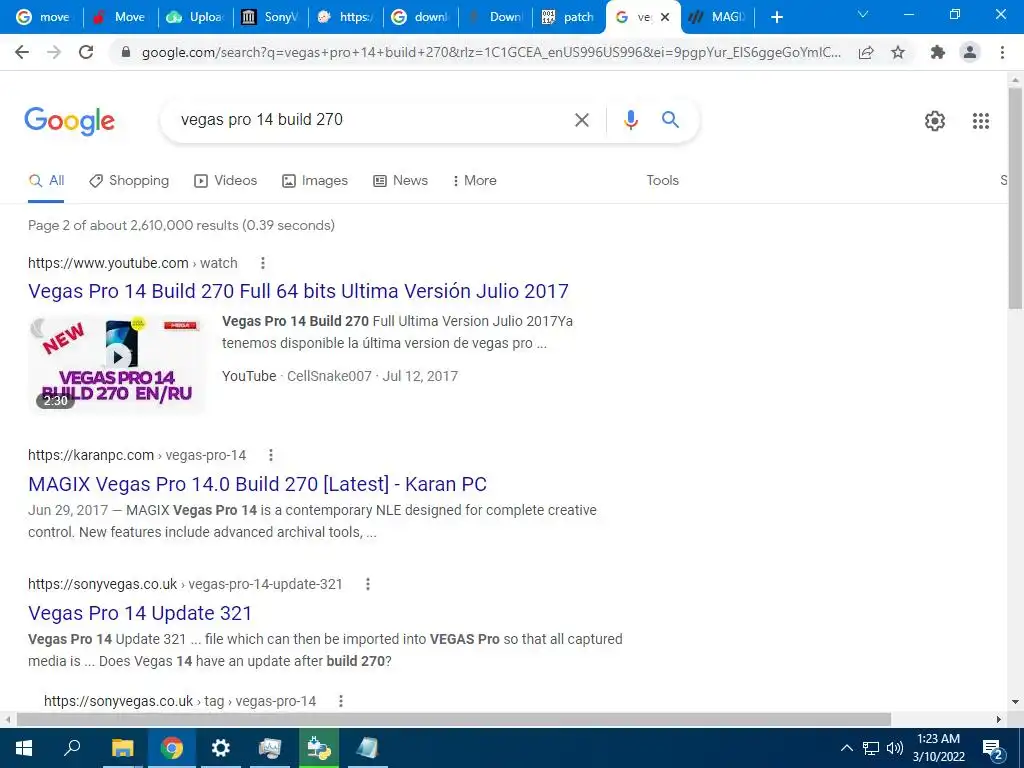The image size is (1024, 768).
Task: Open the Chrome profile avatar
Action: [970, 52]
